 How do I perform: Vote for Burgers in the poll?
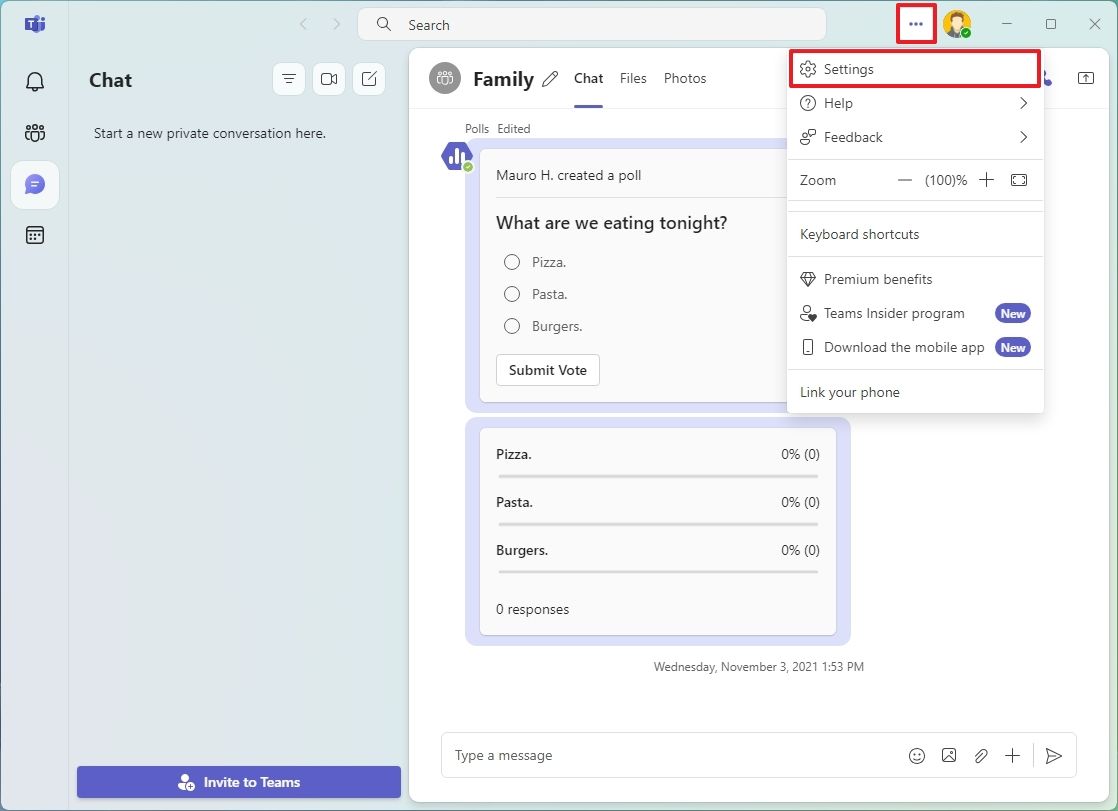point(512,326)
